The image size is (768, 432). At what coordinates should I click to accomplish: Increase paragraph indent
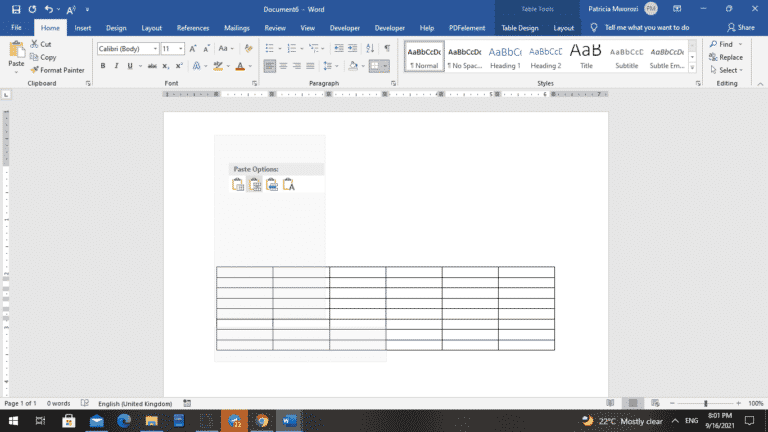tap(352, 48)
